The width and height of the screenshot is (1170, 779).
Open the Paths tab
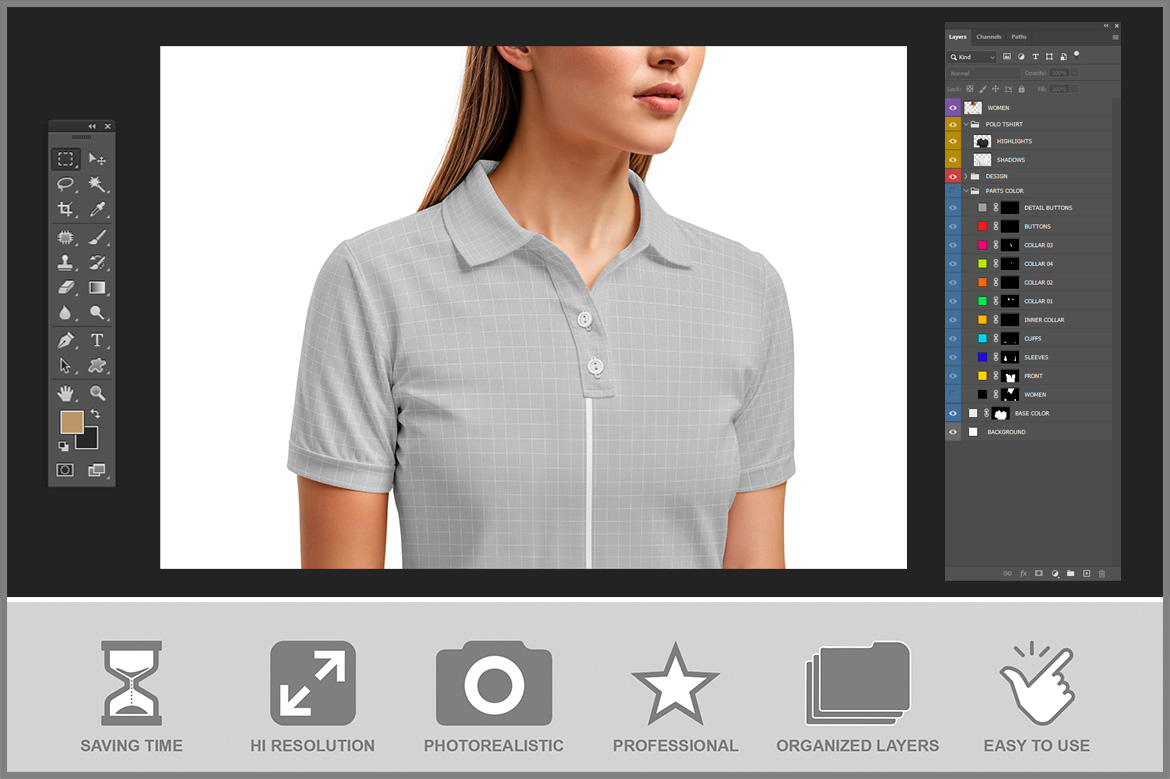coord(1018,37)
